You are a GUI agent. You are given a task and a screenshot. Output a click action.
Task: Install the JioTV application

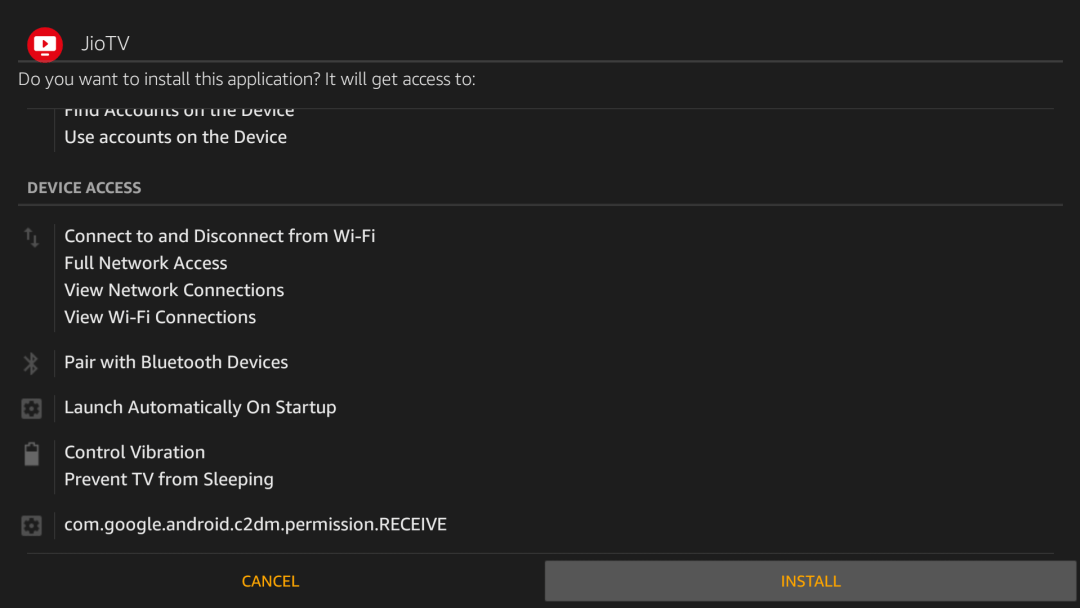pyautogui.click(x=810, y=580)
